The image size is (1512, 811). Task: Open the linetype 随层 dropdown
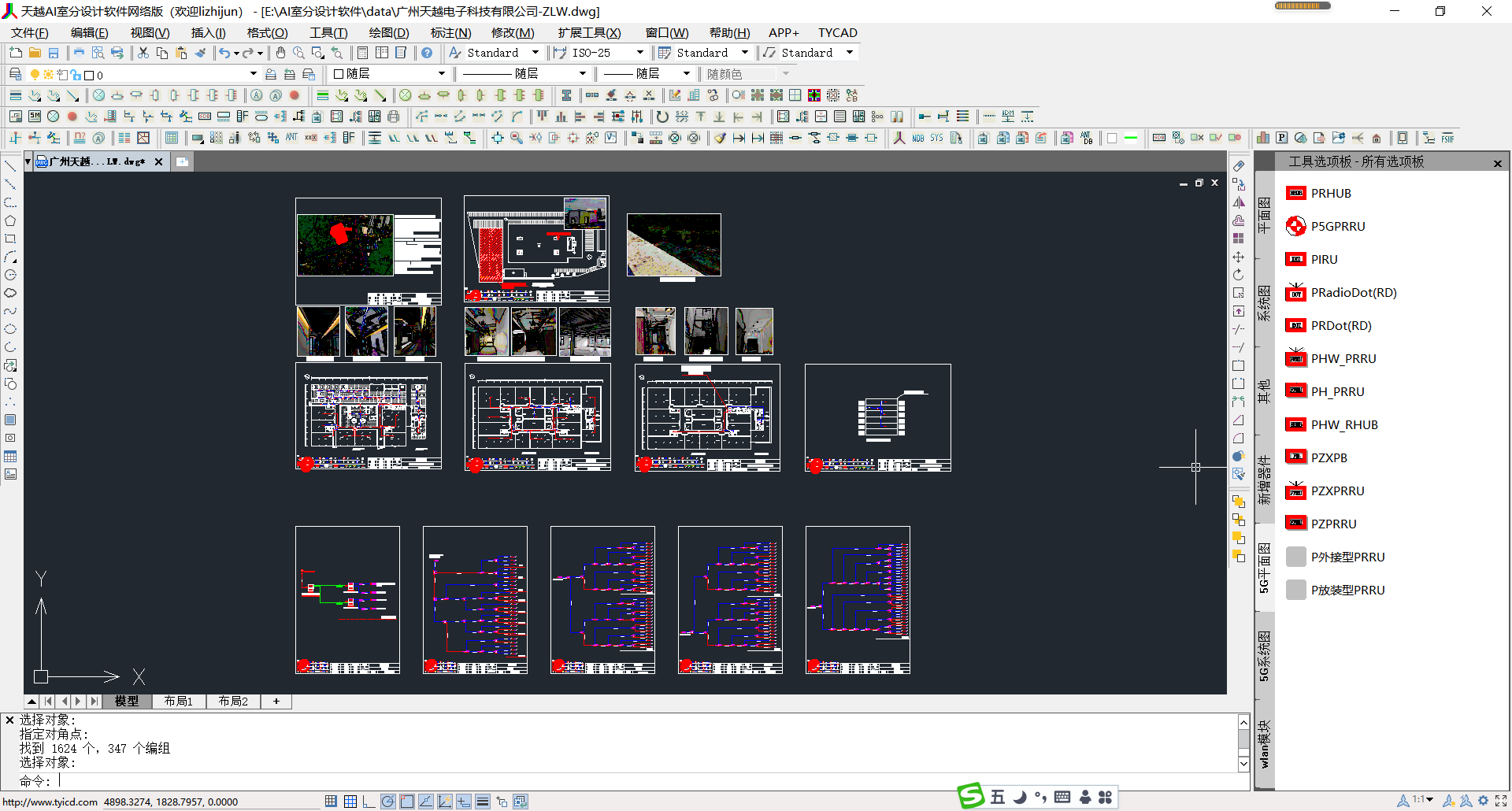point(583,74)
